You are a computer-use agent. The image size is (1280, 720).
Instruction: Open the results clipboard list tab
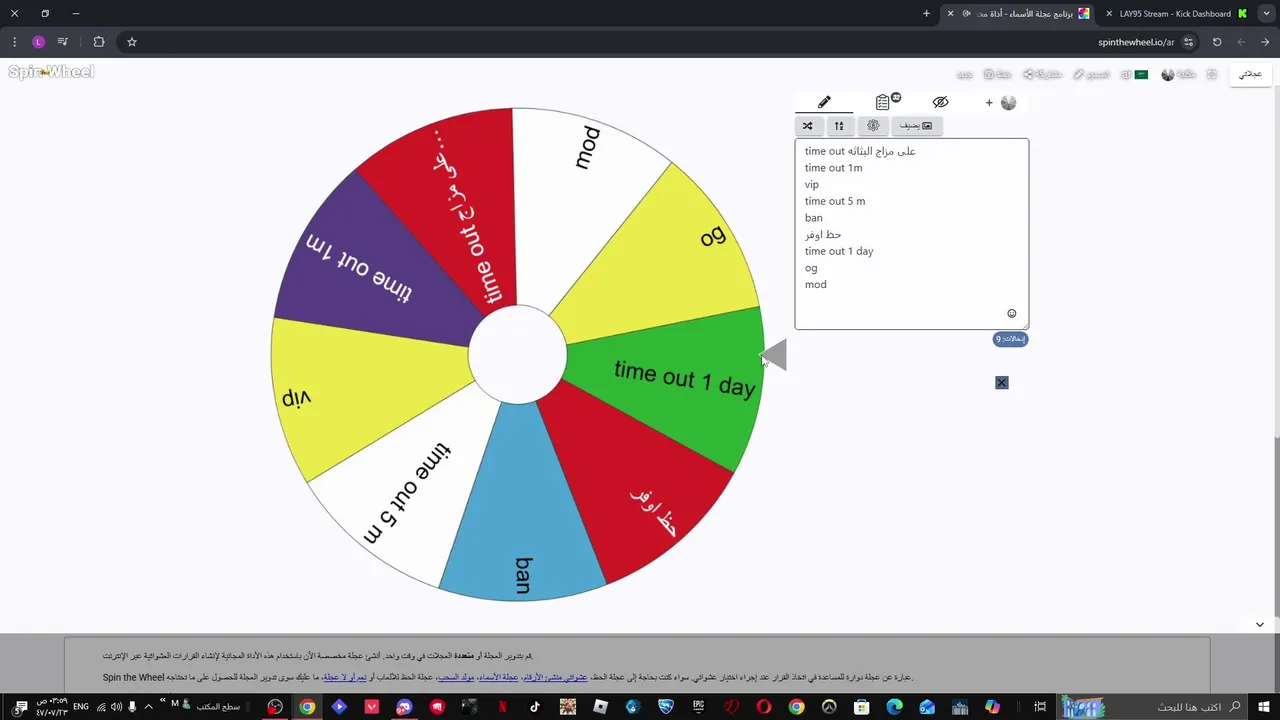[882, 102]
